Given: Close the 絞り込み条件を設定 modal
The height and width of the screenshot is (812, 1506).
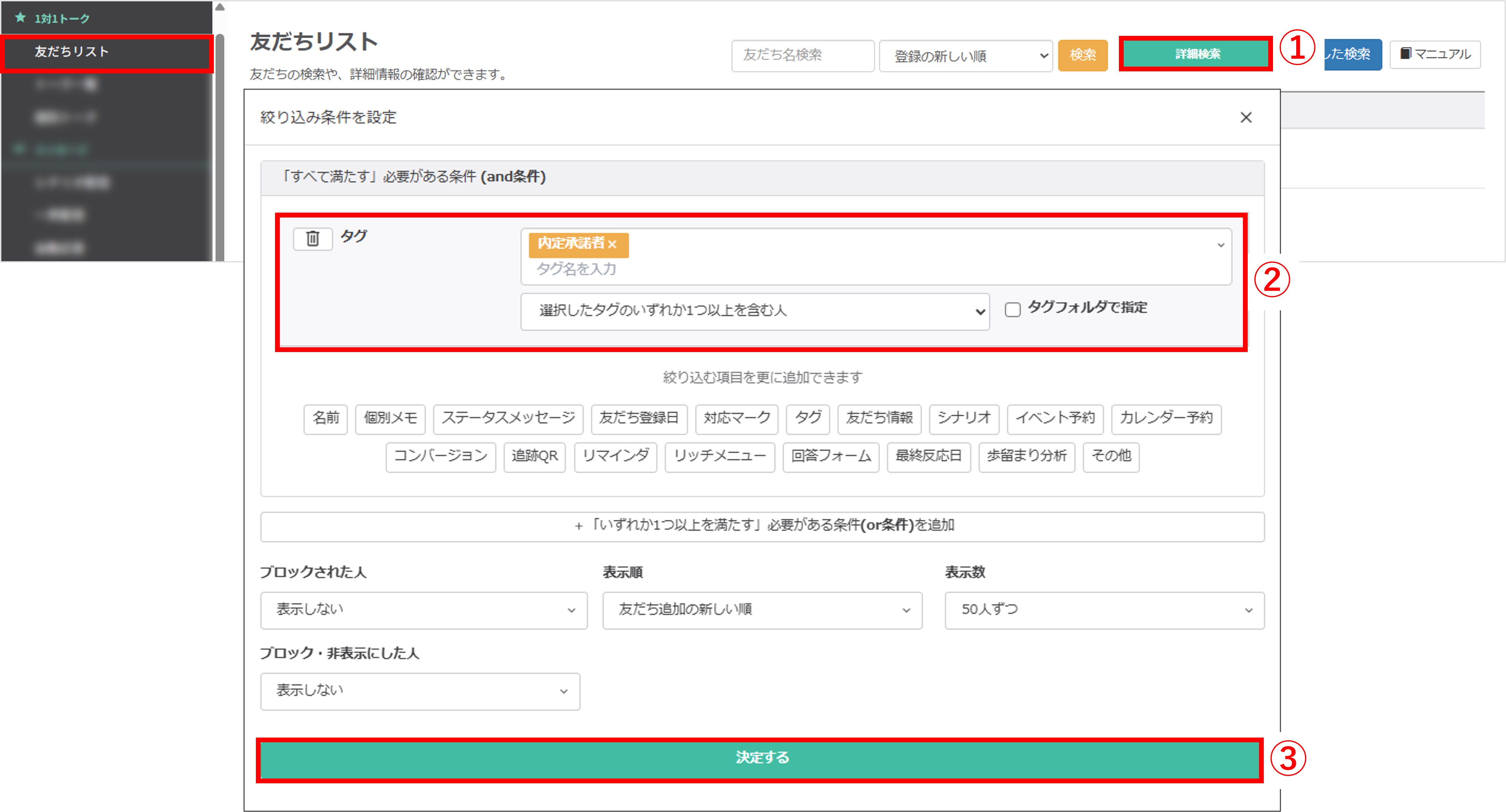Looking at the screenshot, I should click(x=1246, y=117).
